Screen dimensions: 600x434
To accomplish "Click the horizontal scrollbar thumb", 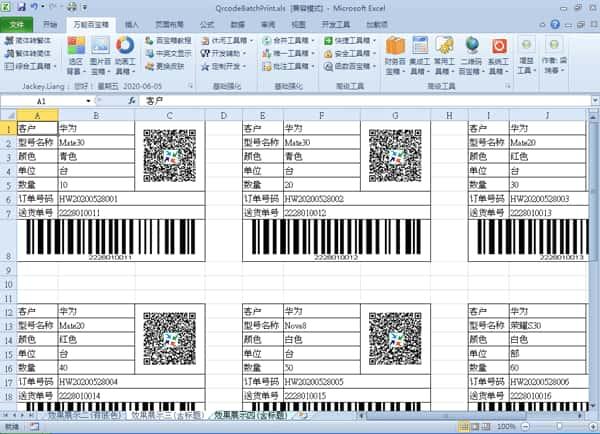I will (446, 416).
